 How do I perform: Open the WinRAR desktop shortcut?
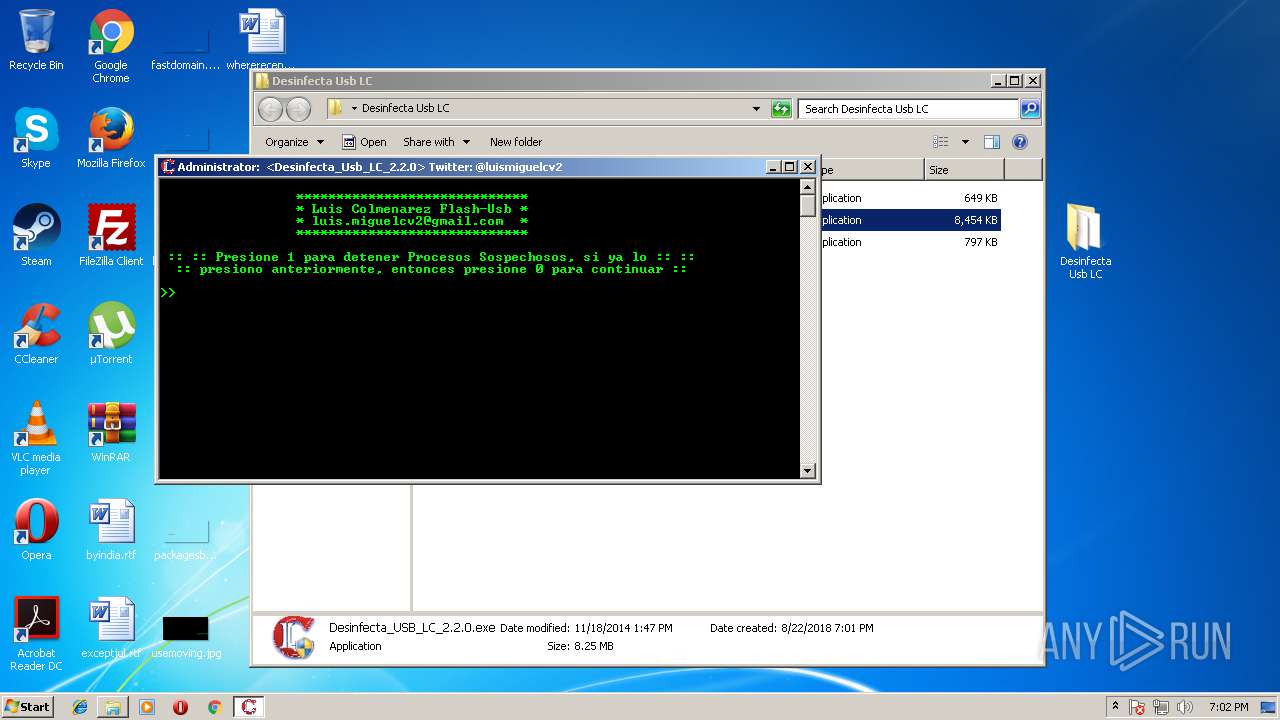pos(111,432)
